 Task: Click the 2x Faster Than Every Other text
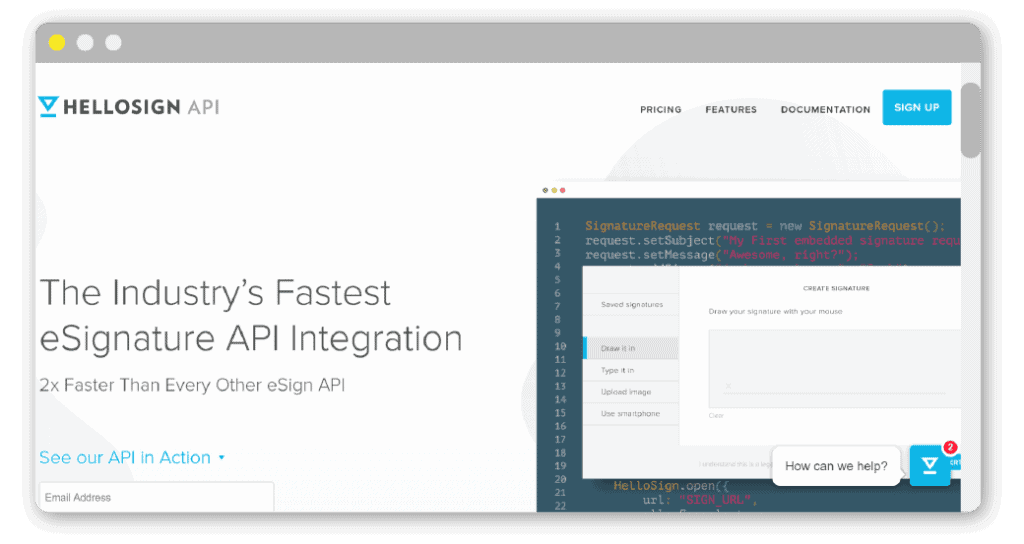click(x=192, y=385)
